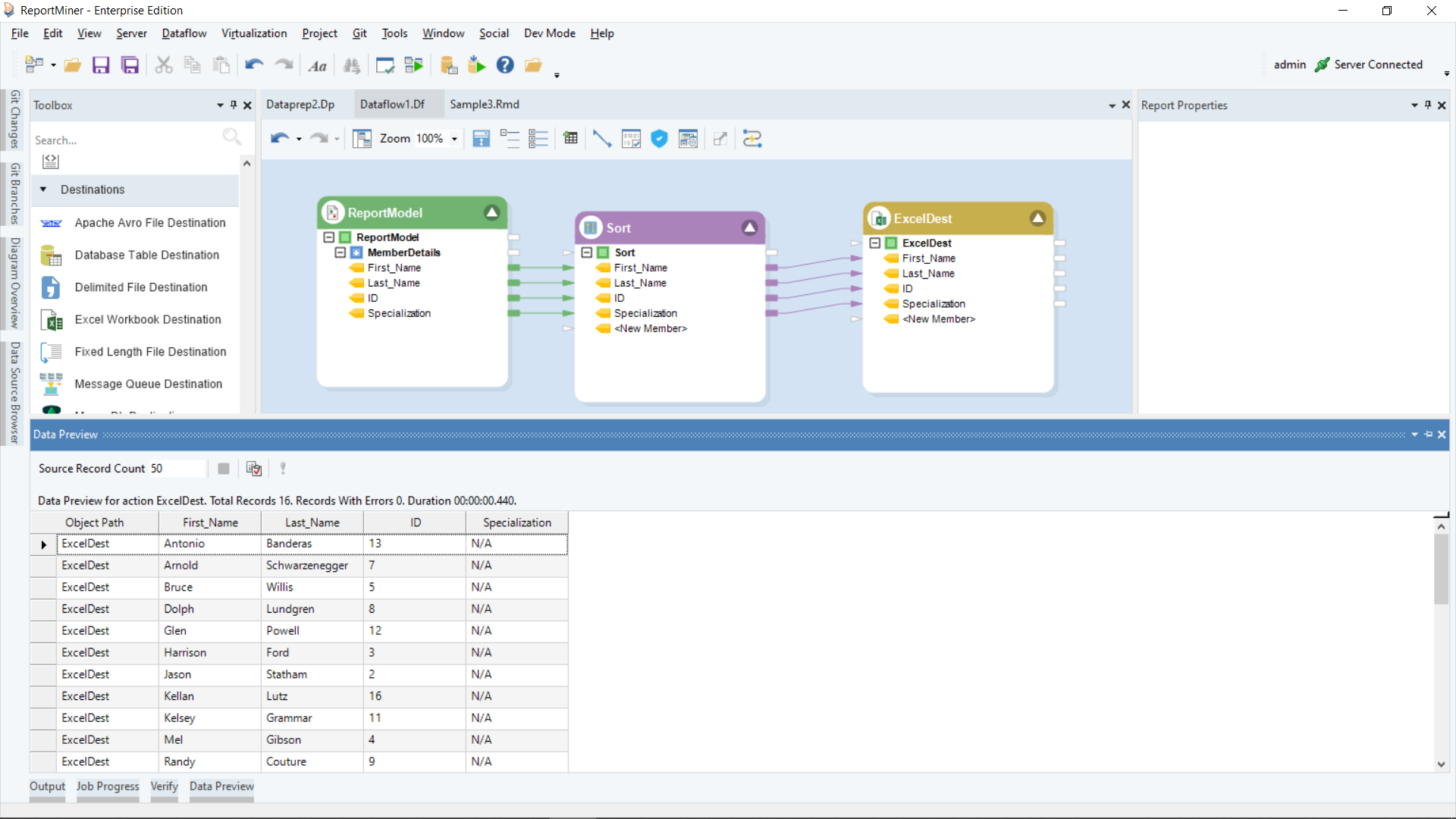Click the blue shield verify icon

click(x=659, y=139)
